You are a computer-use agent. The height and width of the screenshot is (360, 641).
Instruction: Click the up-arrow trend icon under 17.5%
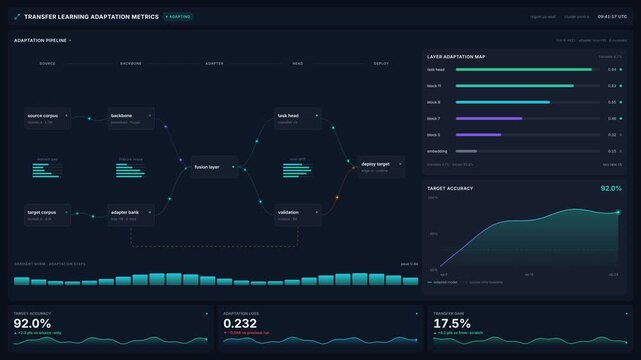(435, 333)
